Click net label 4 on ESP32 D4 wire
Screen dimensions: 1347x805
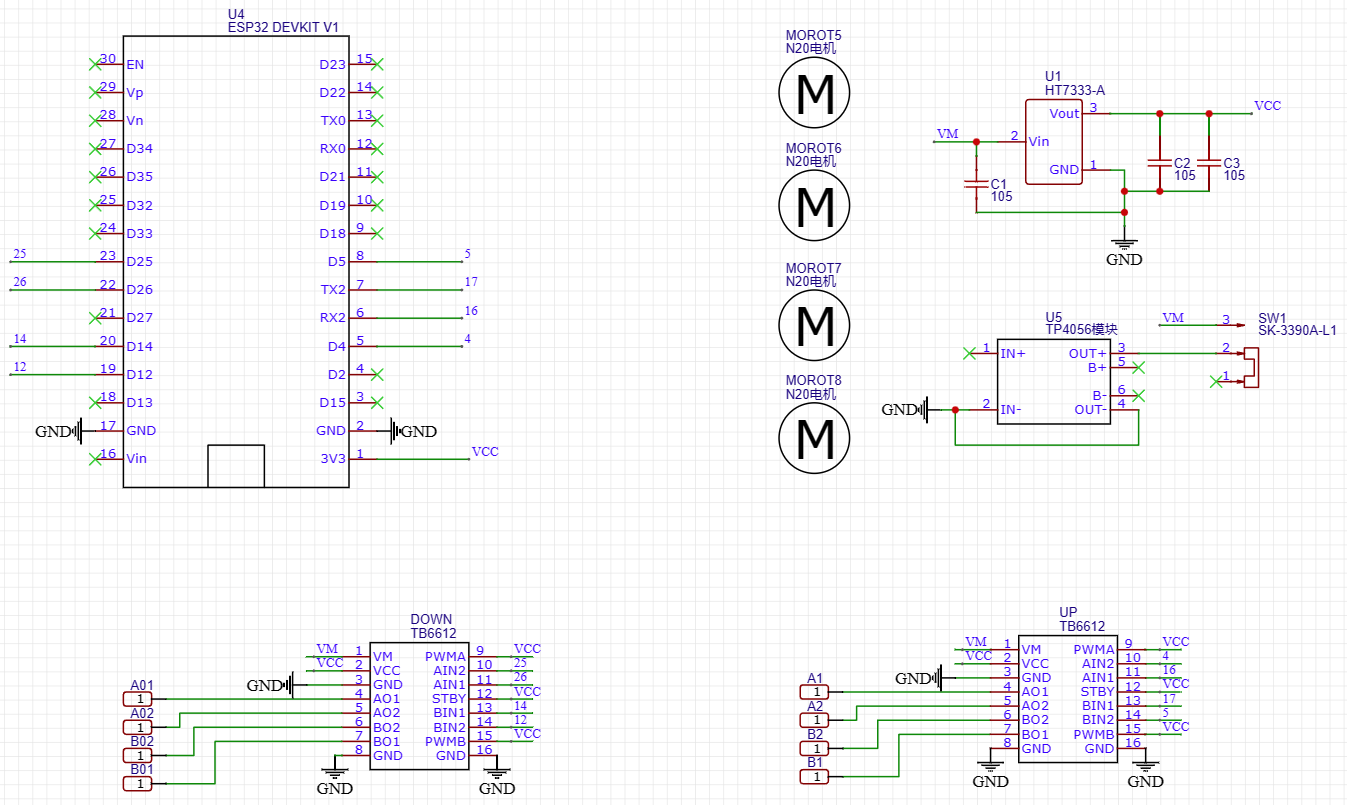tap(467, 339)
